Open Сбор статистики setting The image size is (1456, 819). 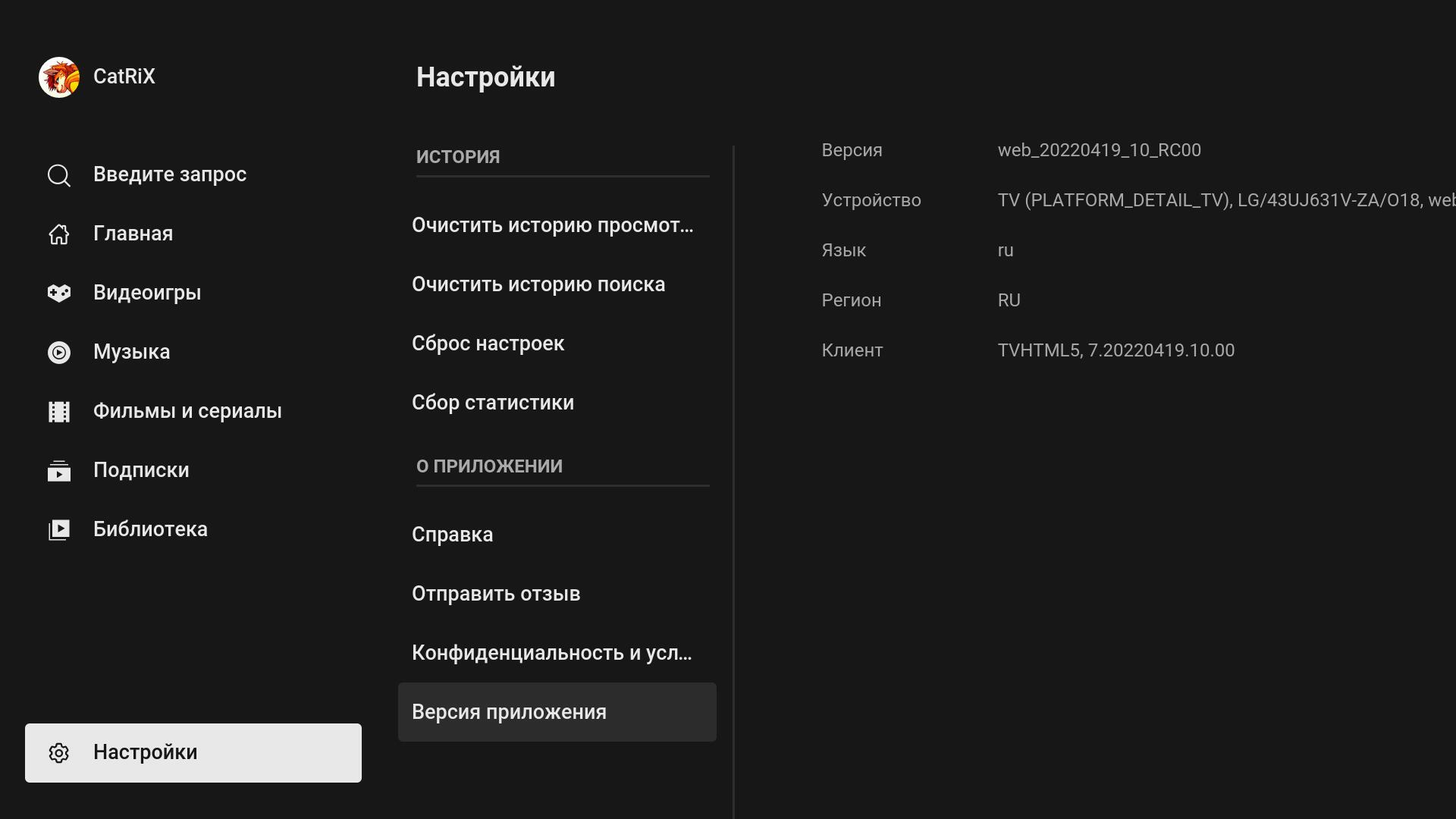pos(493,403)
